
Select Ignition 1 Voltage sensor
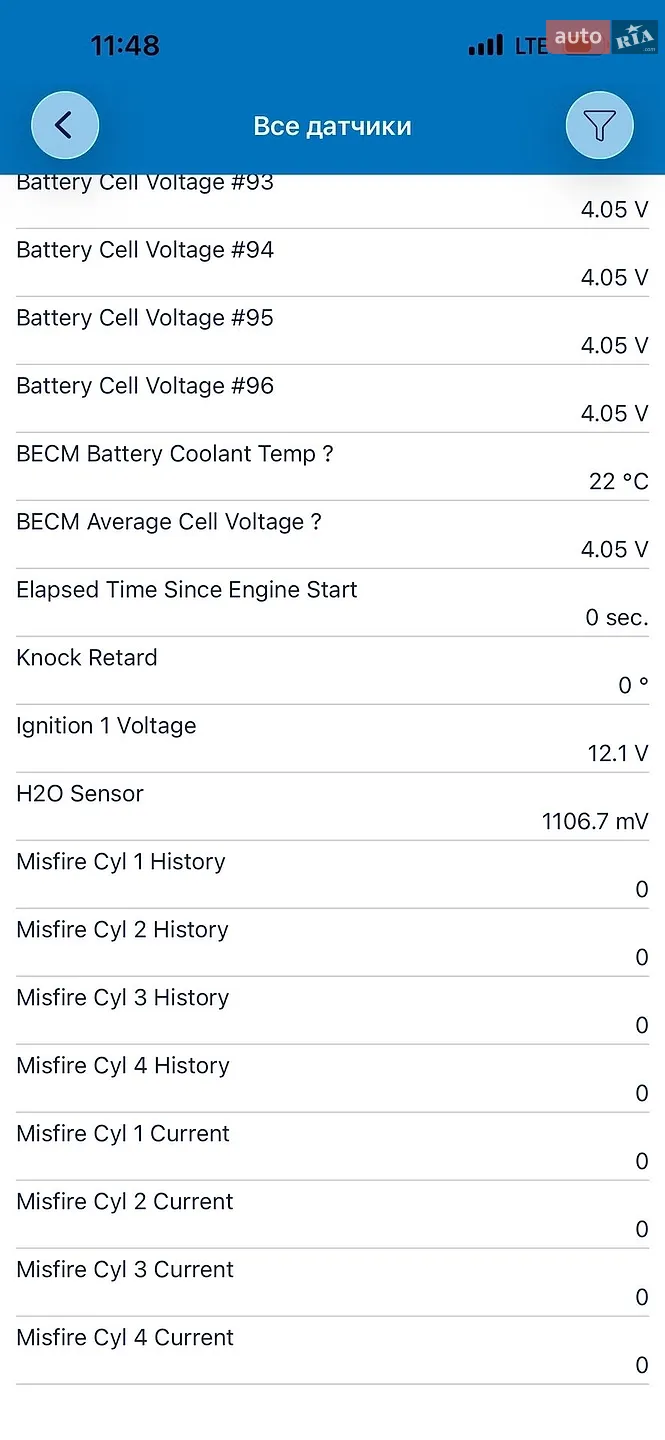tap(332, 739)
